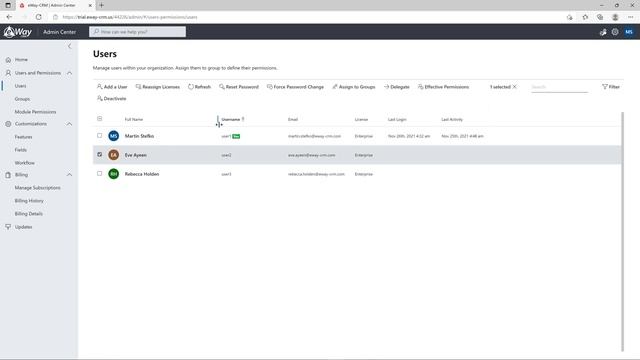Collapse the Billing section
640x360 pixels.
pos(69,175)
